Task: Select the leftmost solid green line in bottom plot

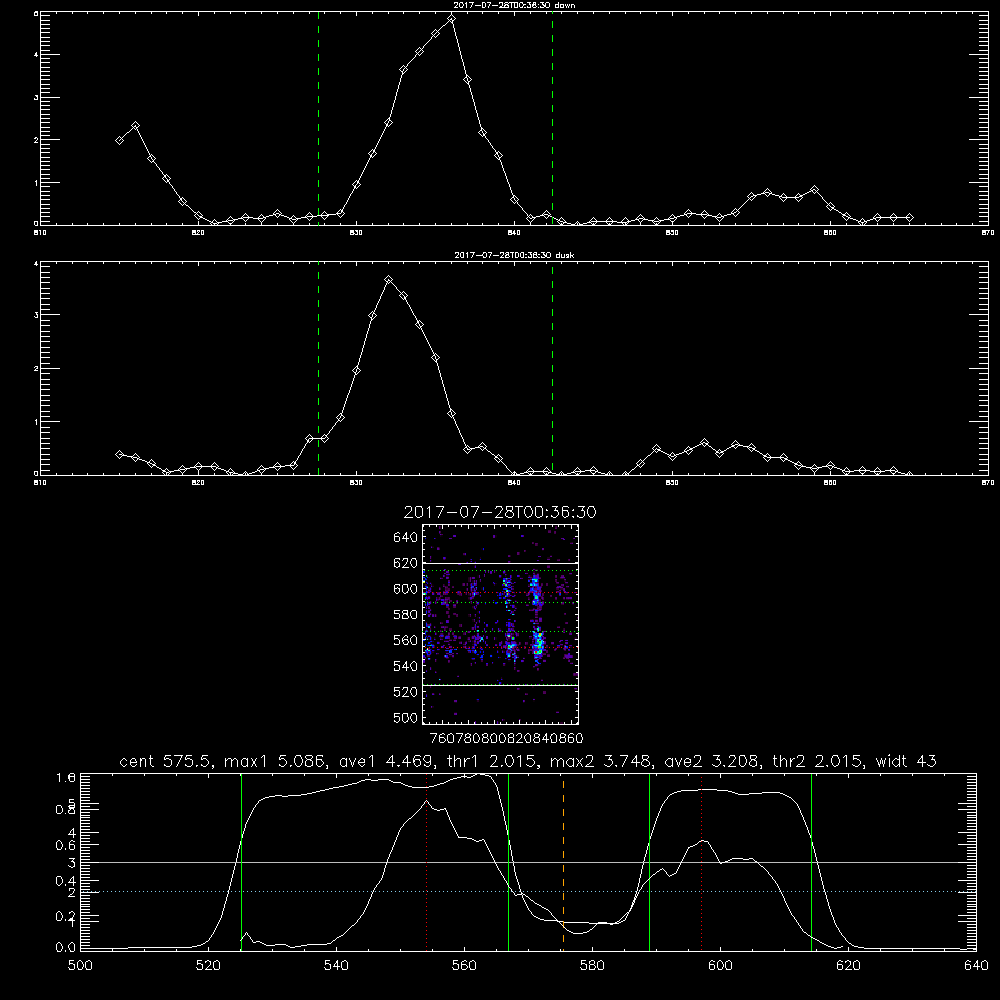Action: tap(241, 861)
